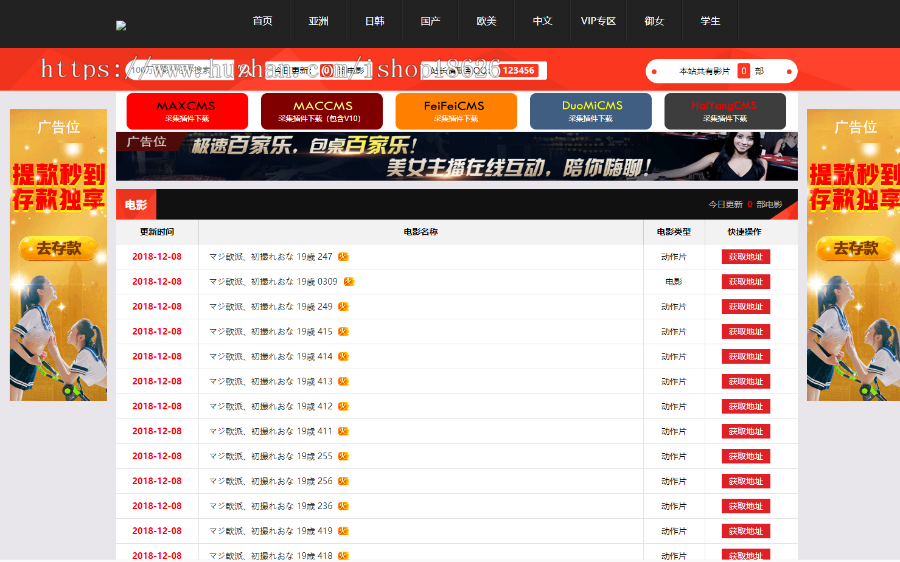The image size is (900, 562).
Task: Open the movie title ending 236
Action: [x=271, y=506]
